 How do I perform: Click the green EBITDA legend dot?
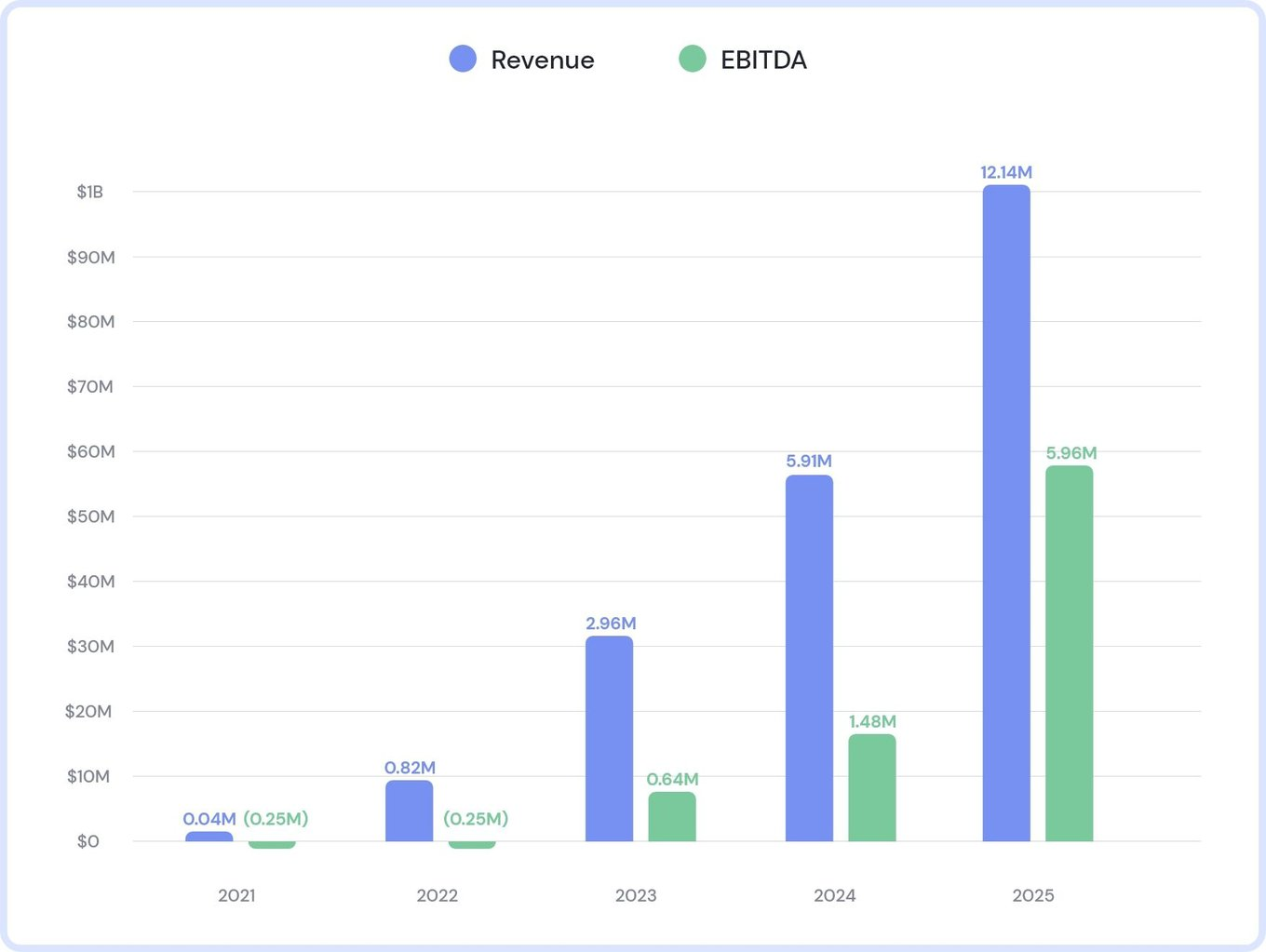pyautogui.click(x=692, y=59)
